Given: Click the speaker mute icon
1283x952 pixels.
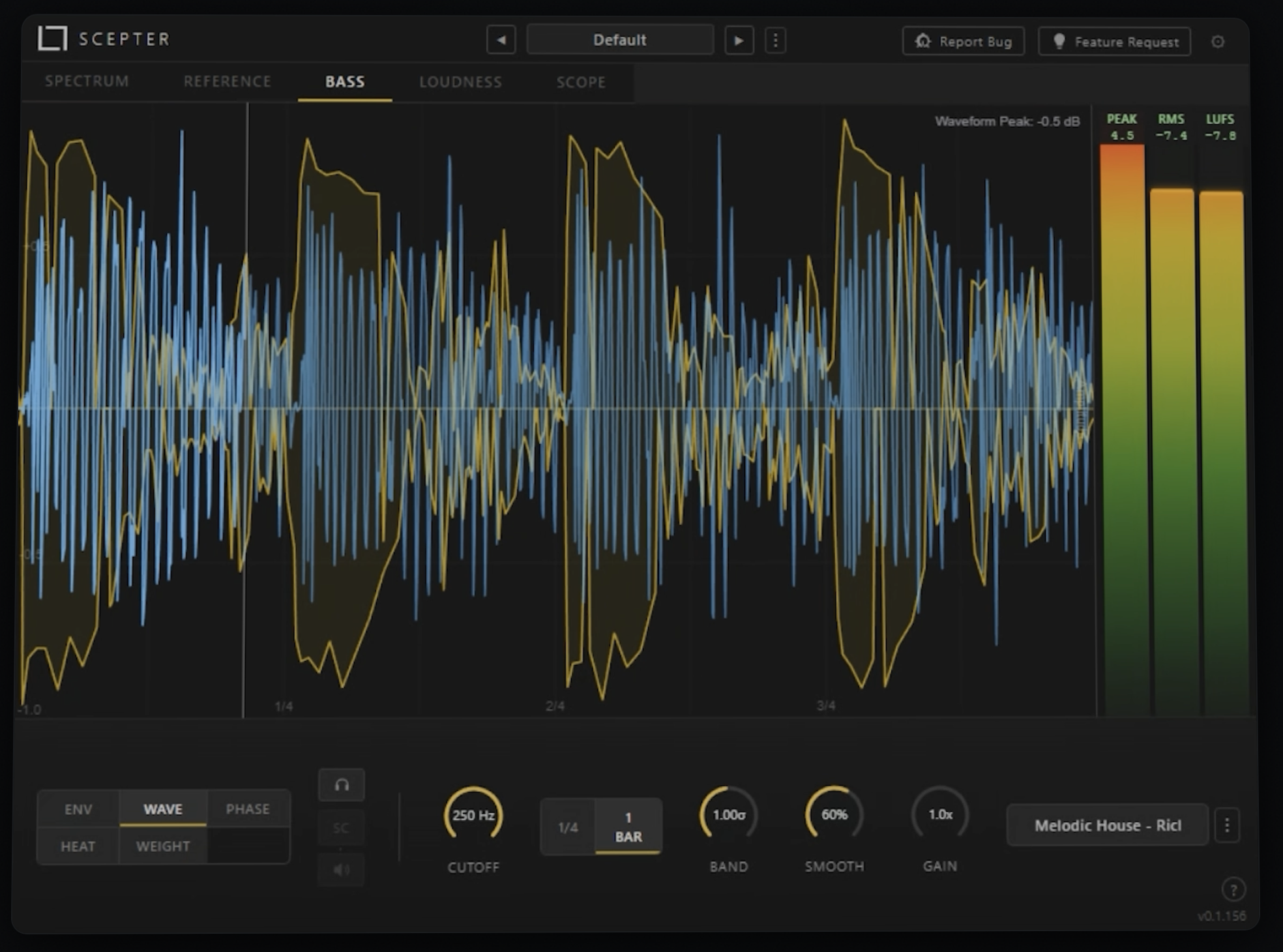Looking at the screenshot, I should (x=342, y=869).
